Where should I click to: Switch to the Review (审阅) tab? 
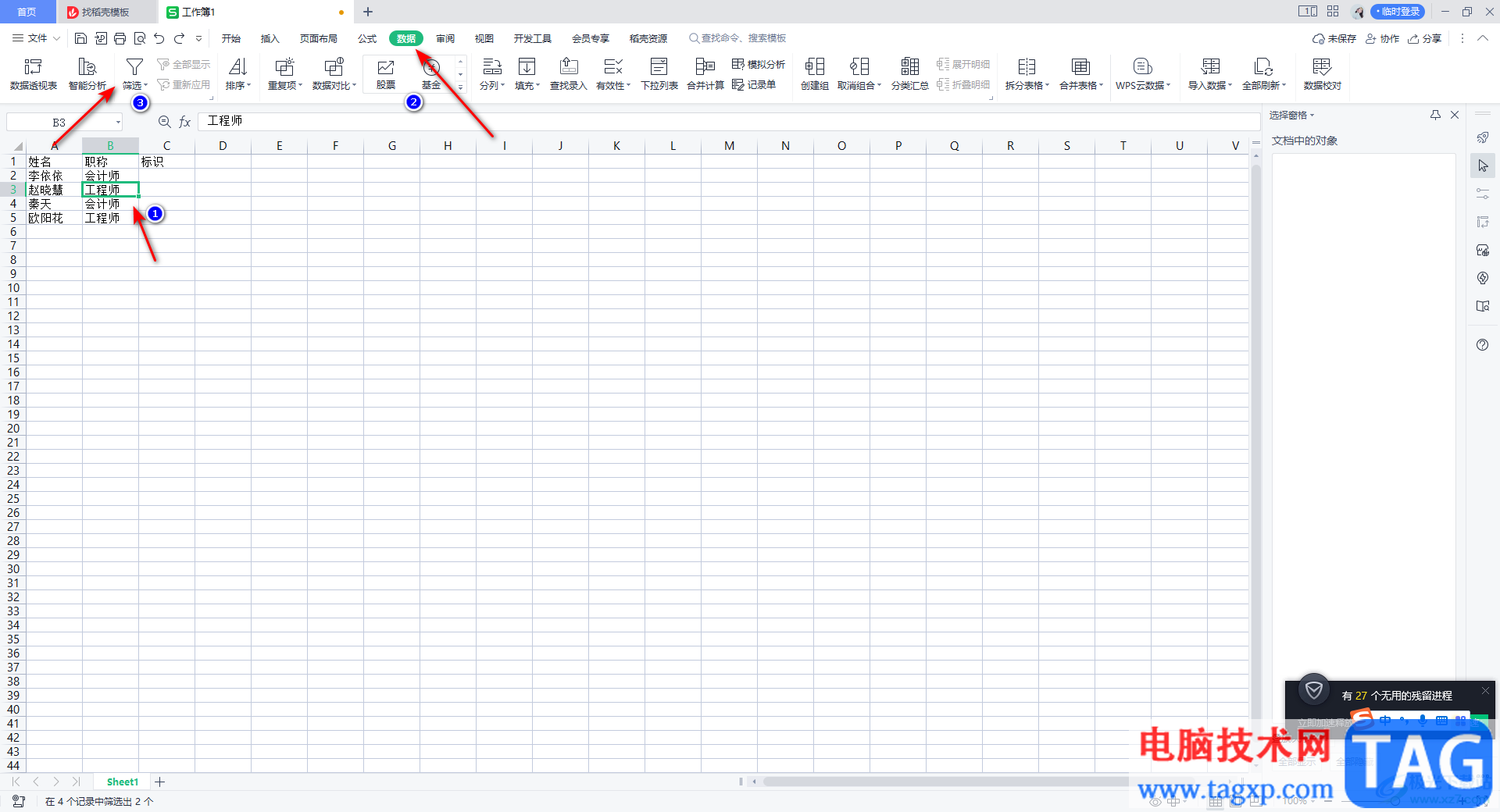click(x=445, y=38)
